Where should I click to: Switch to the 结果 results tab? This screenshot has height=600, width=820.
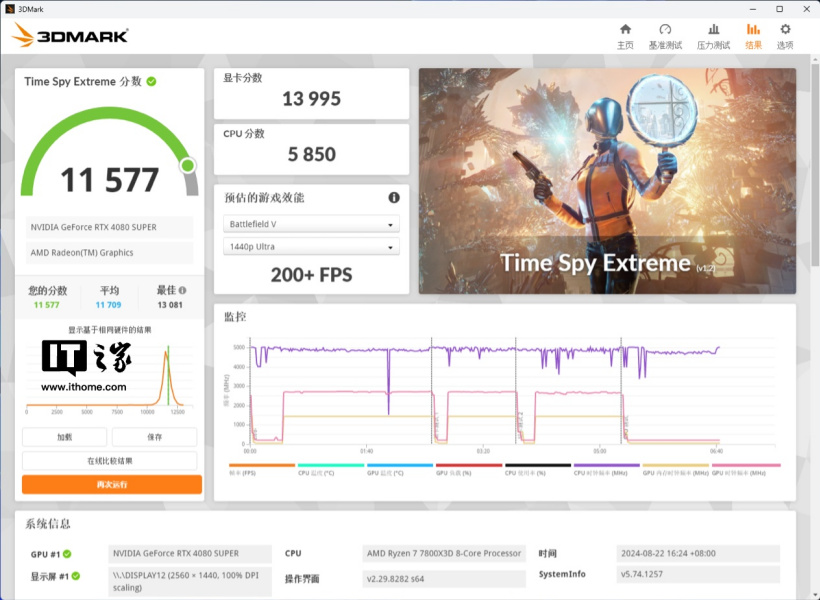pyautogui.click(x=753, y=36)
